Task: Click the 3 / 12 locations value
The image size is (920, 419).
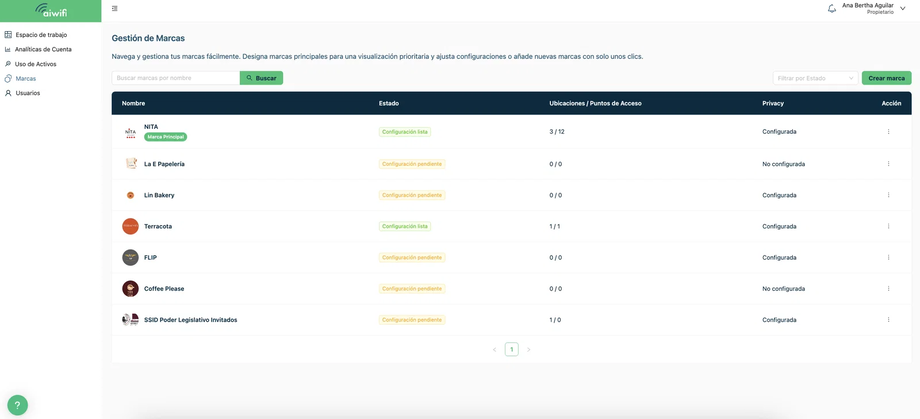Action: [557, 131]
